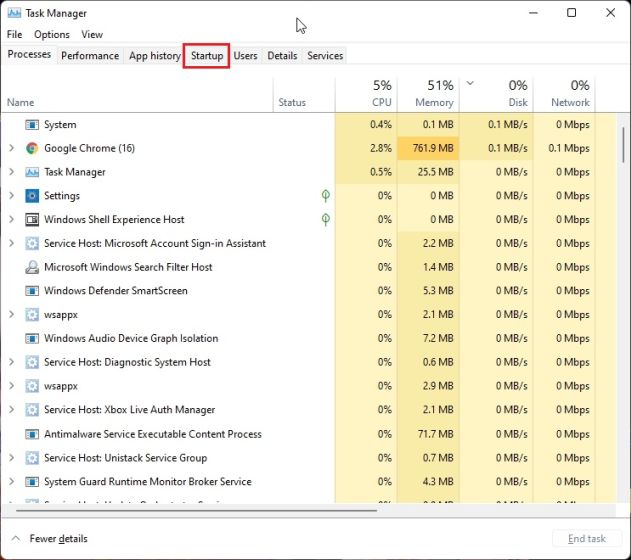Viewport: 631px width, 560px height.
Task: Click the Task Manager title bar icon
Action: click(14, 13)
